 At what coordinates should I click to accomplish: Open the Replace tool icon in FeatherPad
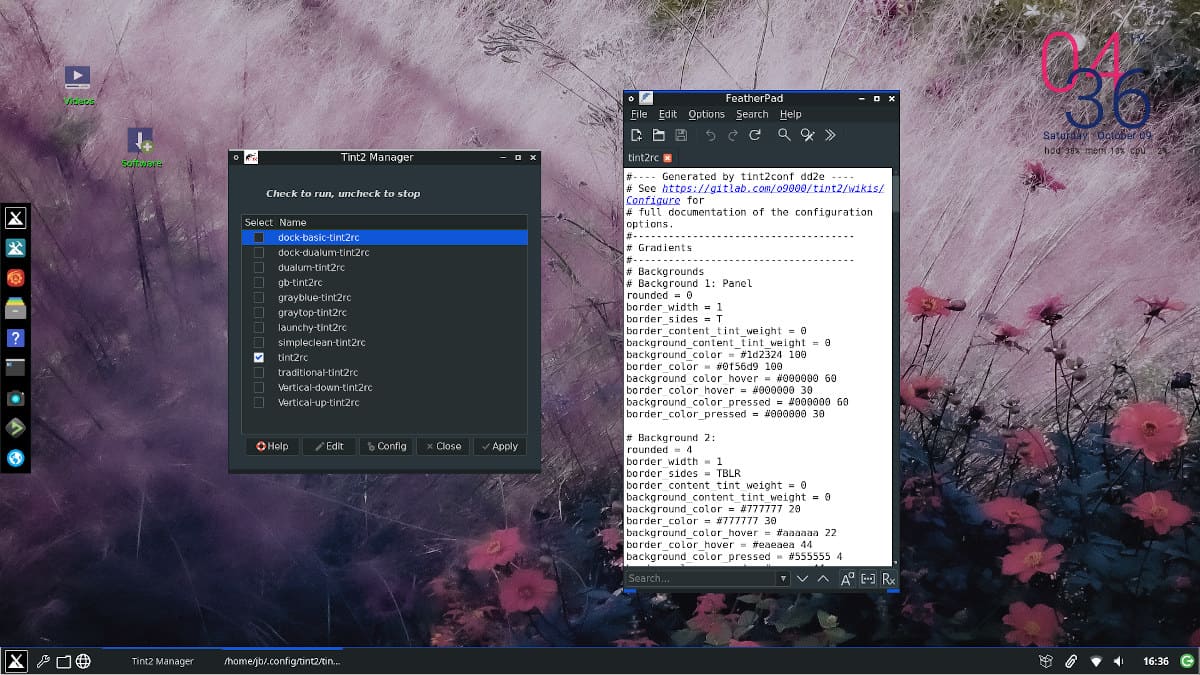pos(807,135)
